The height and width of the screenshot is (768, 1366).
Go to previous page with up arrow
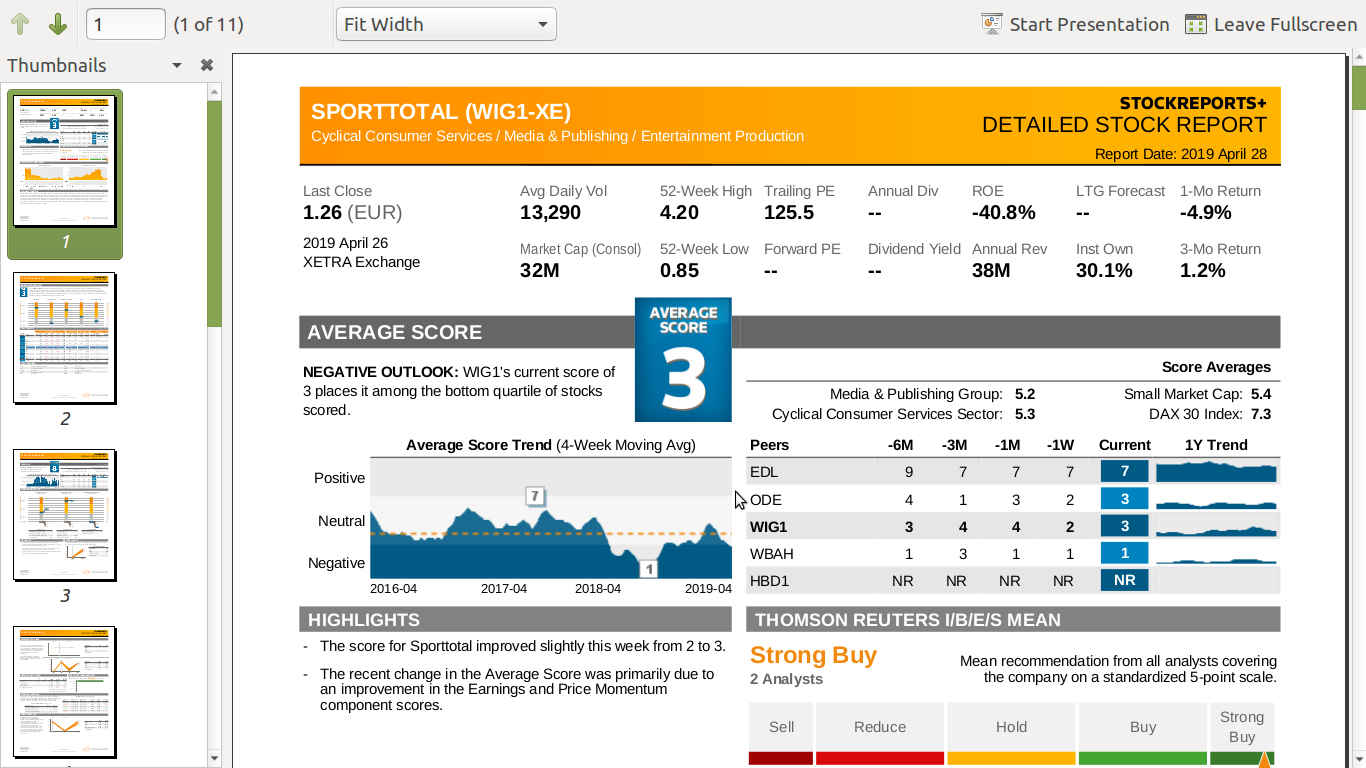(x=20, y=24)
